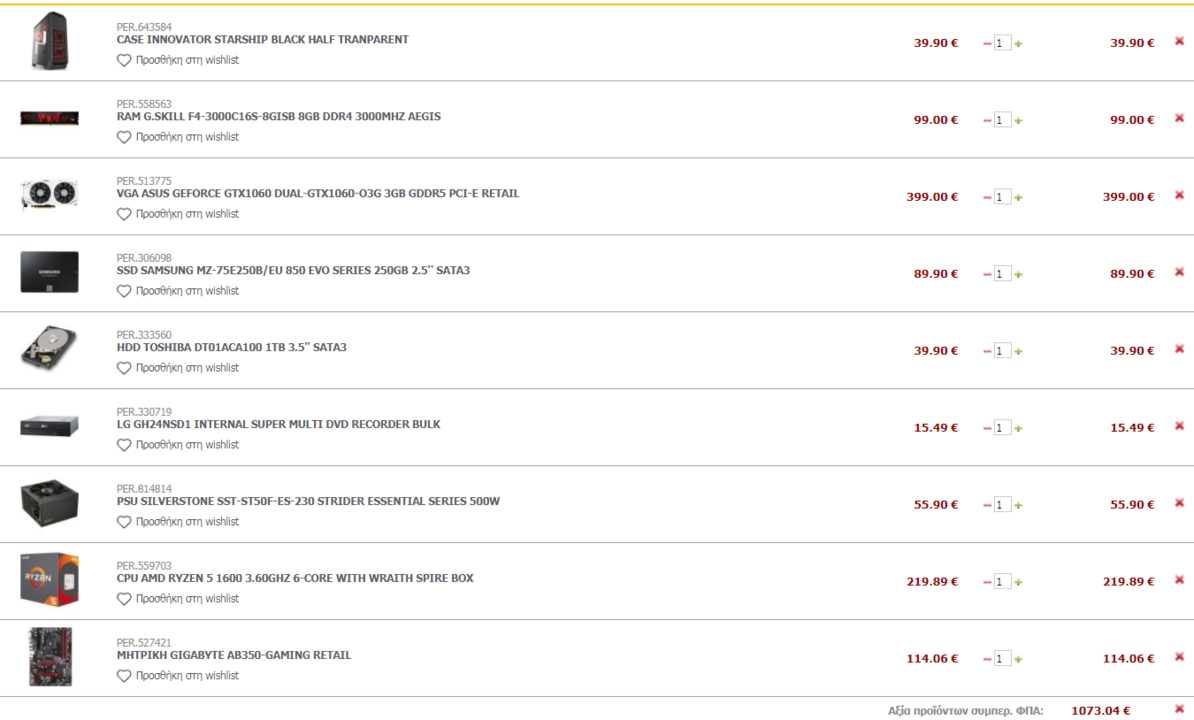Add HDD Toshiba DT01ACA100 to wishlist
1194x720 pixels.
[x=177, y=368]
